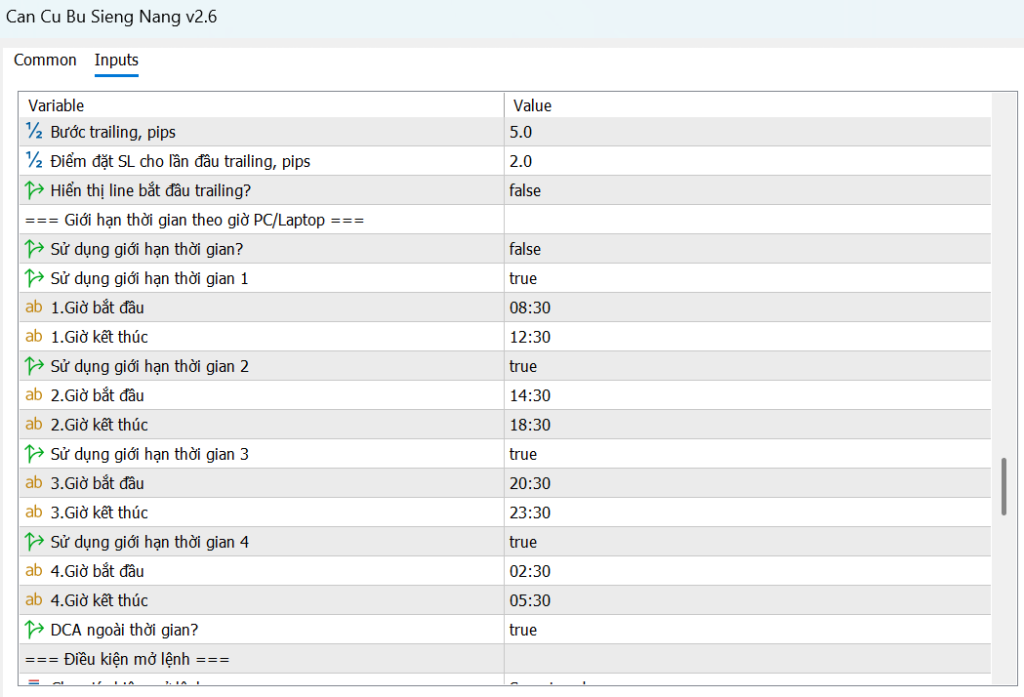The image size is (1024, 697).
Task: Click the ab icon beside 2.Giờ kết thúc
Action: point(34,425)
